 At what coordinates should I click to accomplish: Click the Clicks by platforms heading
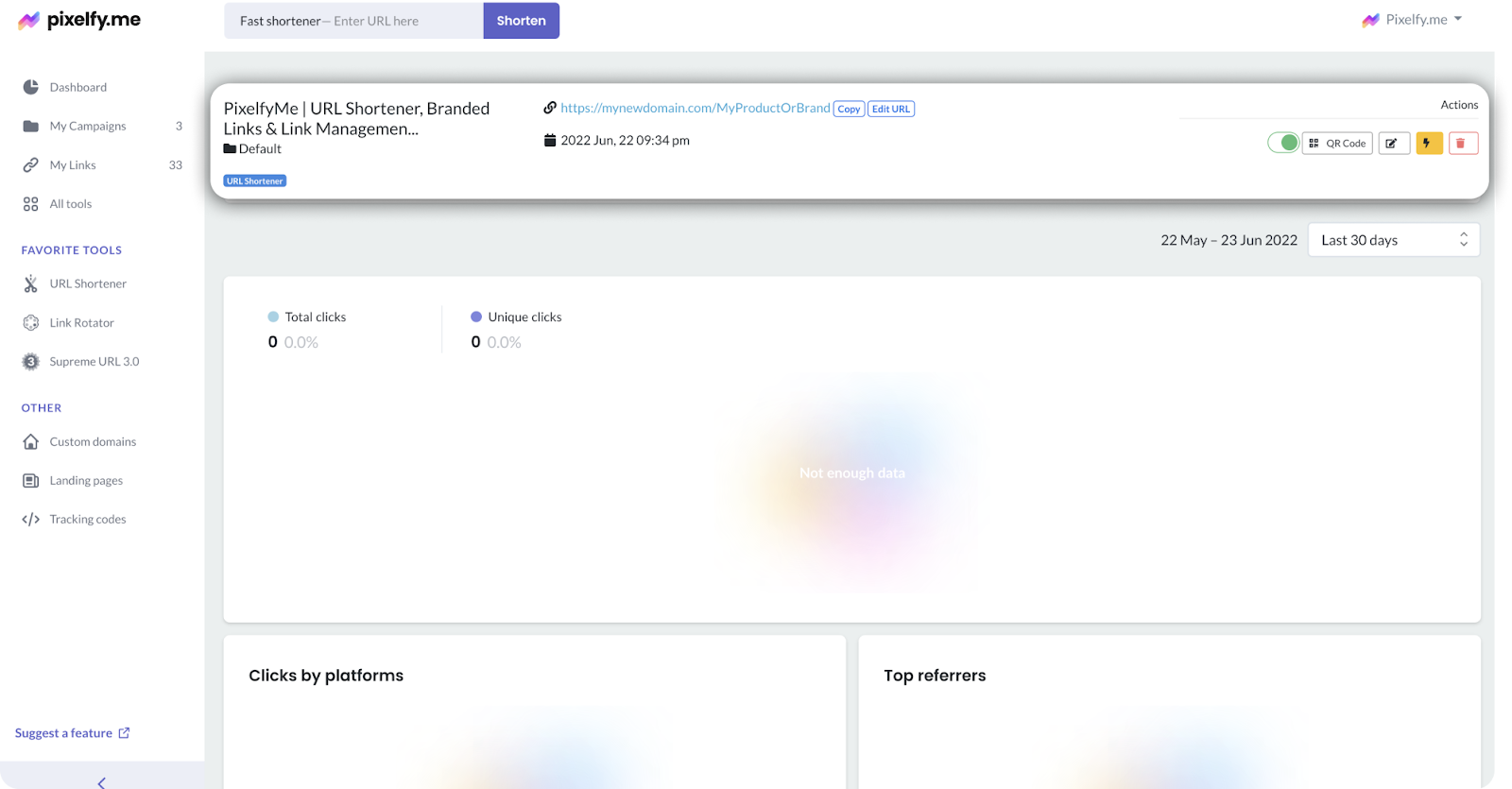[326, 675]
